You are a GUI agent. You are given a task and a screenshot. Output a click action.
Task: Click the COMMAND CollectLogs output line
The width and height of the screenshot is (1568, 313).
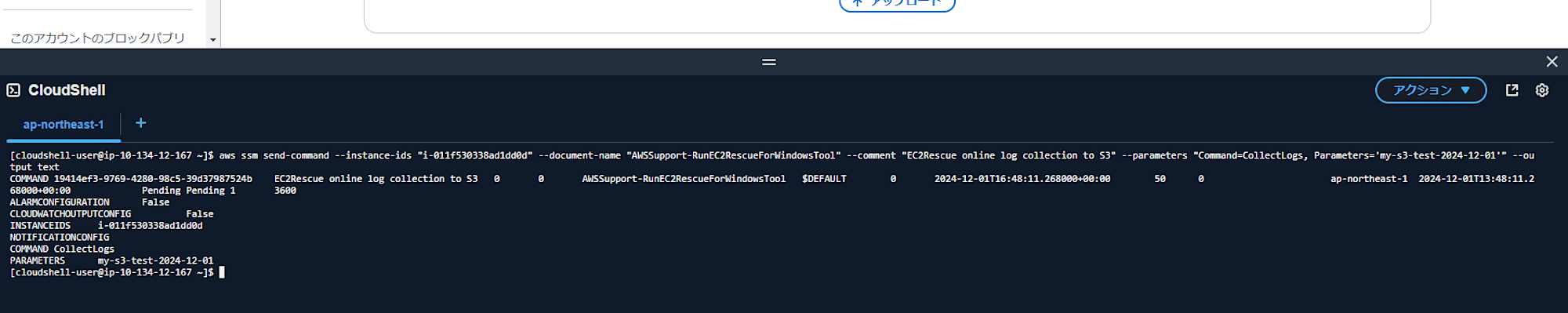[62, 249]
